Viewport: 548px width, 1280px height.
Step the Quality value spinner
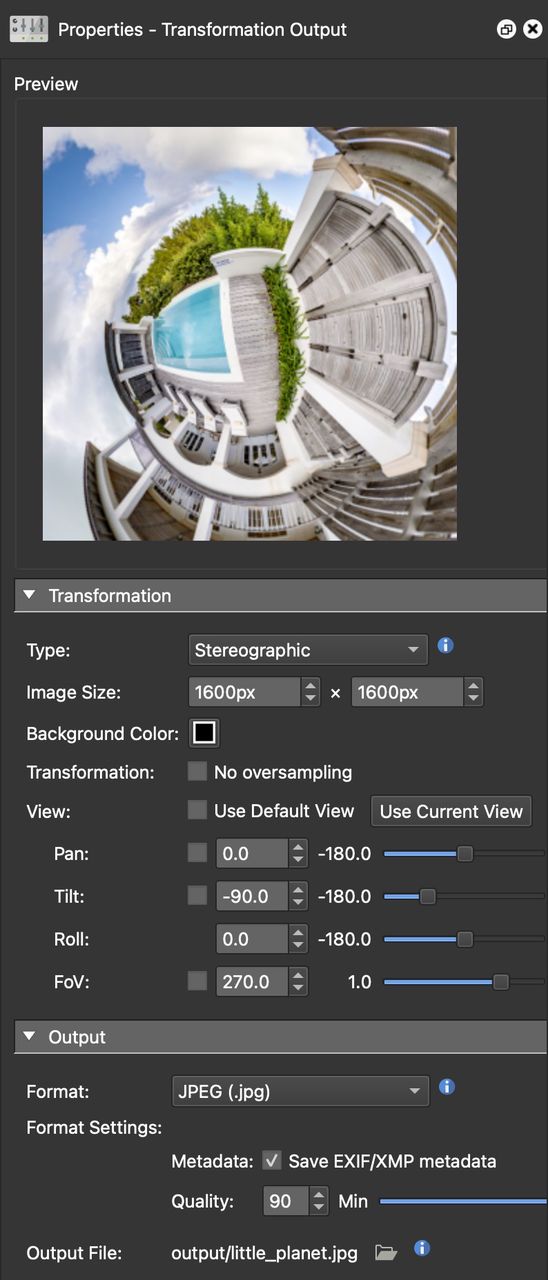pos(319,1201)
